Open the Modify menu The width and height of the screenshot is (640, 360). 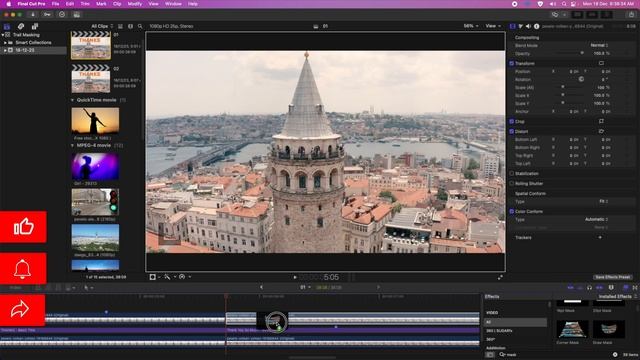click(x=135, y=4)
